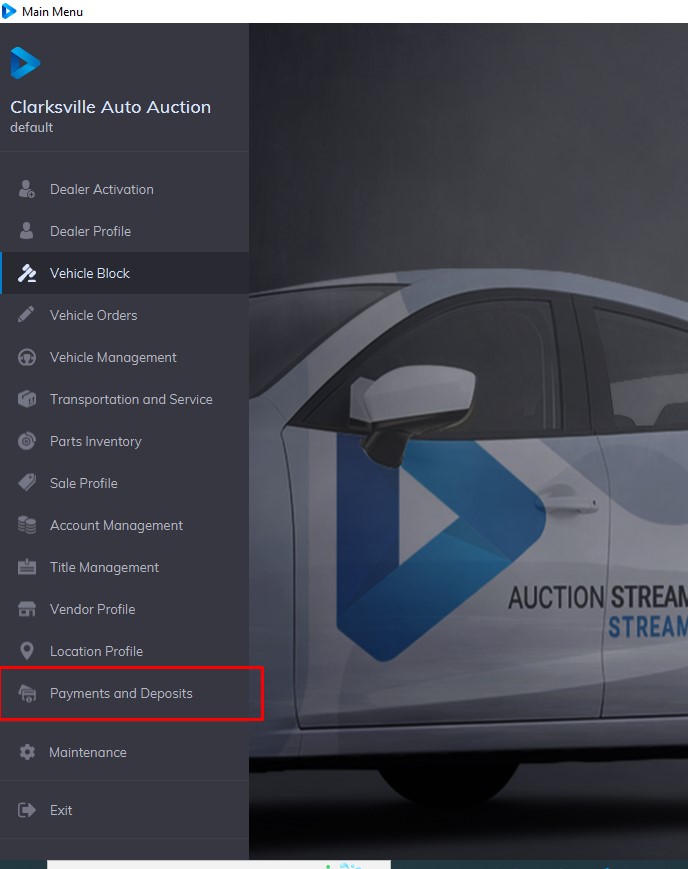Click the Vehicle Management steering wheel icon
This screenshot has height=869, width=688.
point(27,357)
